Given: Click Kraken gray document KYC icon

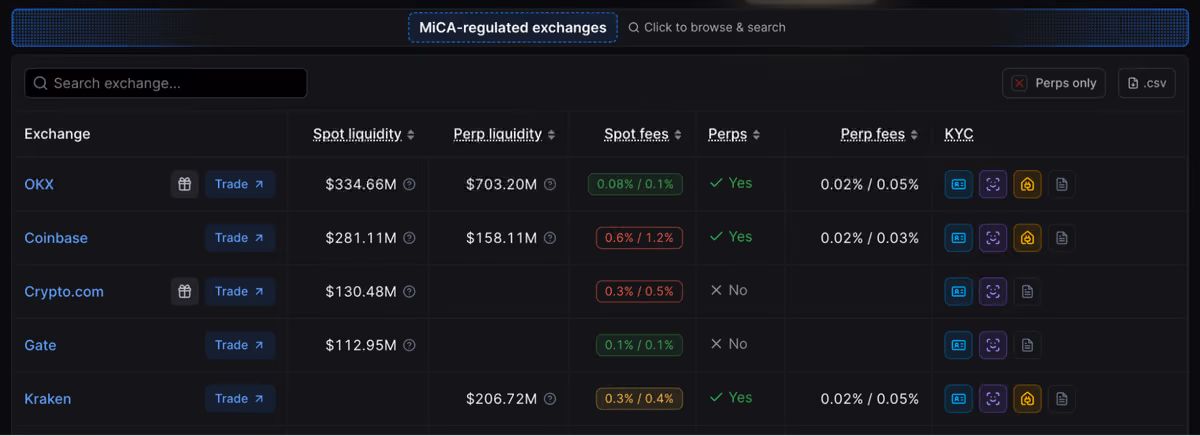Looking at the screenshot, I should click(x=1062, y=399).
